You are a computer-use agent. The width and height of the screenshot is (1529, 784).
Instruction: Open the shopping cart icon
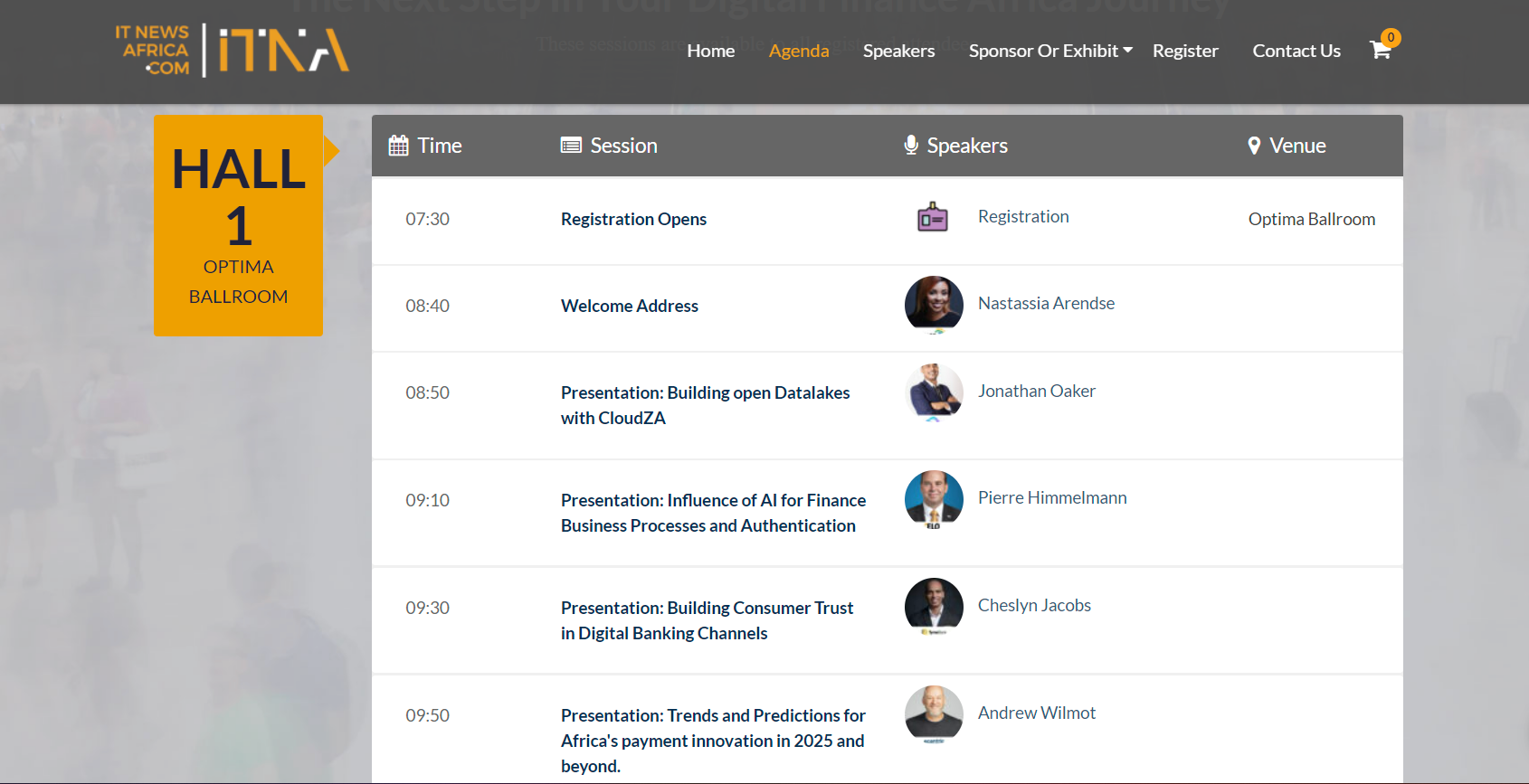(x=1380, y=51)
